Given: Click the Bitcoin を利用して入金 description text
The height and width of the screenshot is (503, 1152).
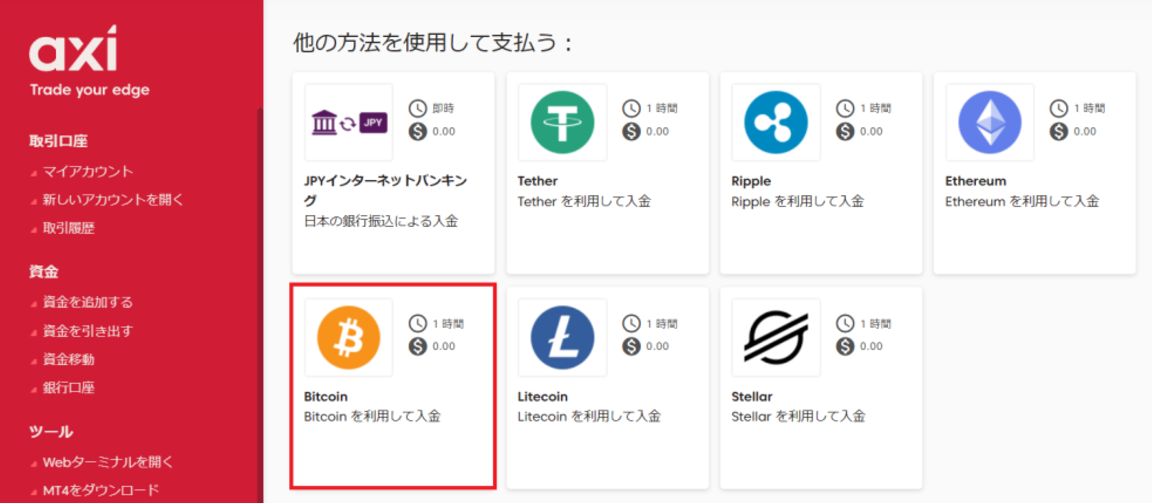Looking at the screenshot, I should [372, 416].
